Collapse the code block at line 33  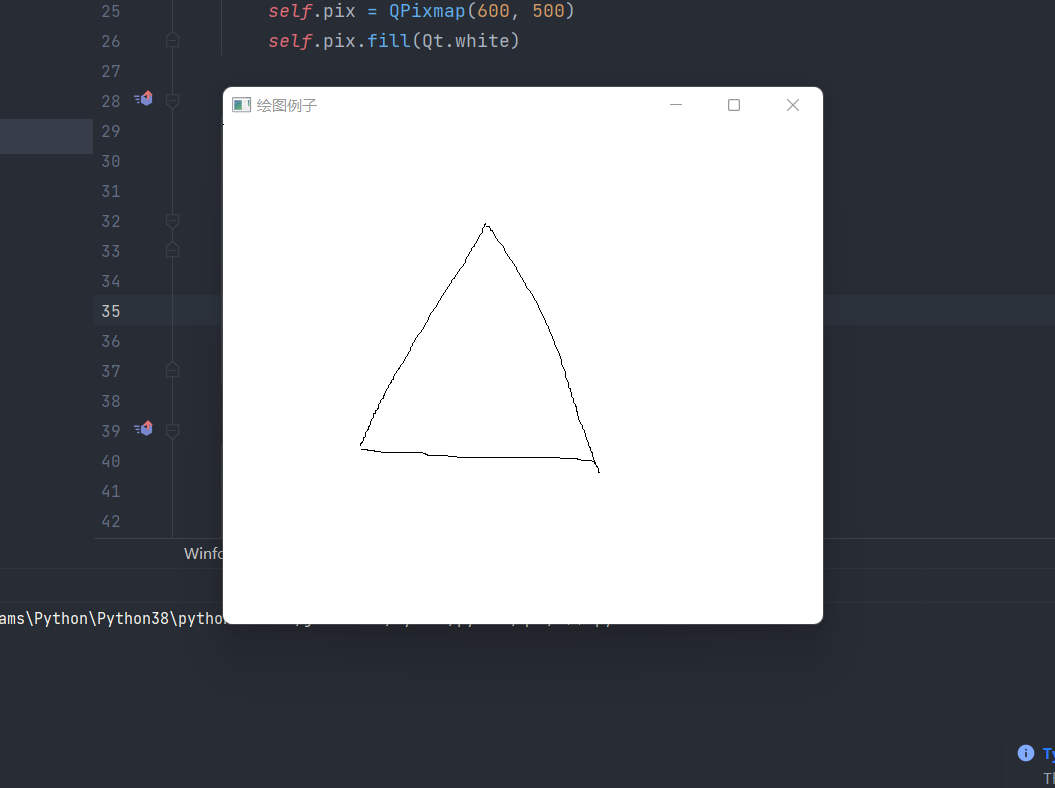172,250
